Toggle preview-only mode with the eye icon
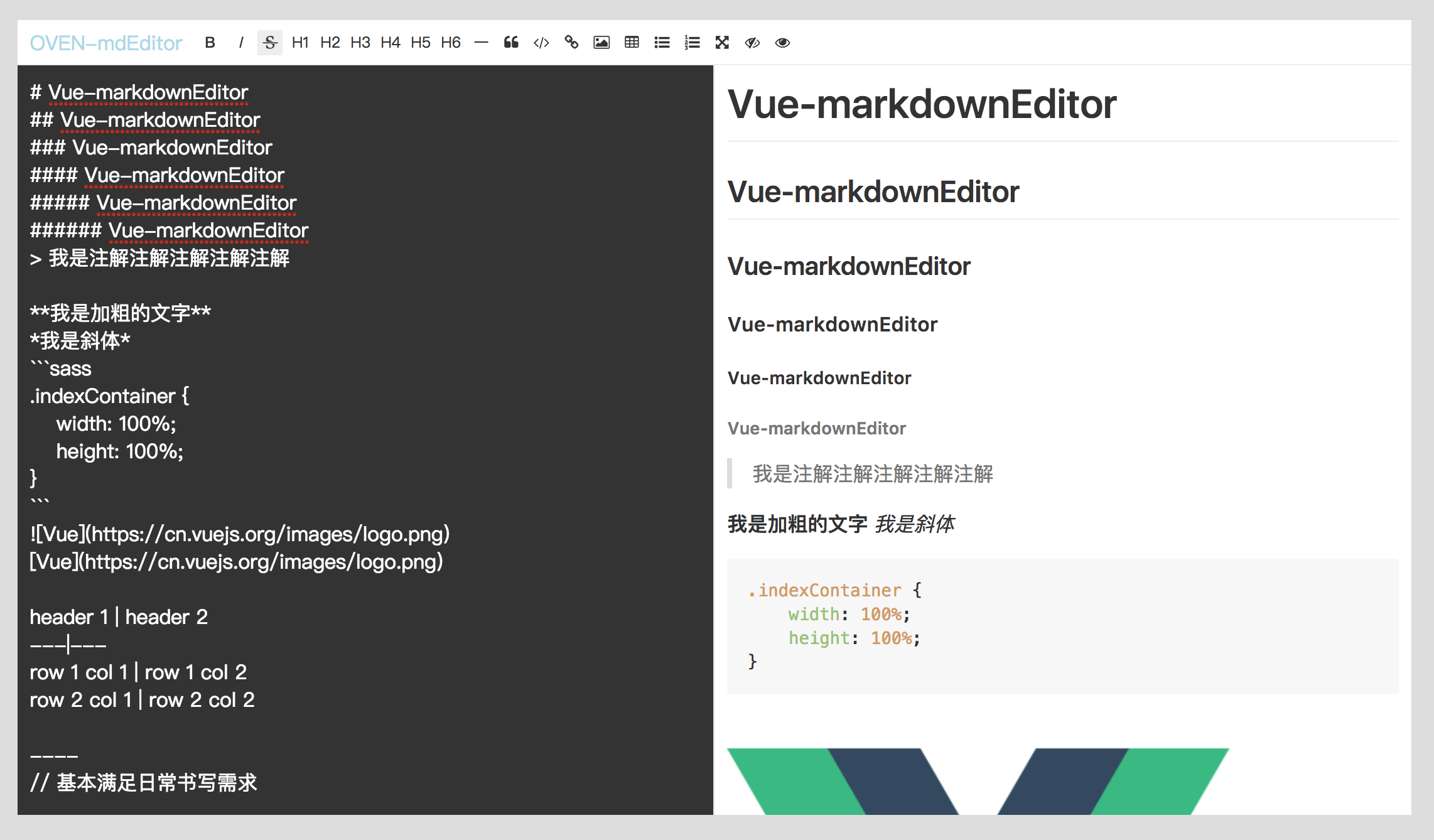The height and width of the screenshot is (840, 1434). pos(782,42)
